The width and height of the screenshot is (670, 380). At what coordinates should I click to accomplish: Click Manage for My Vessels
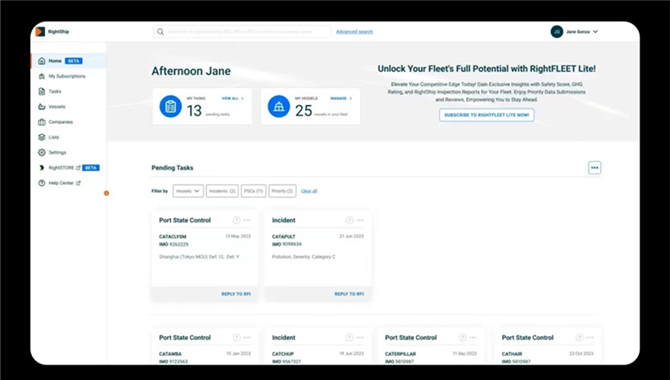coord(341,98)
